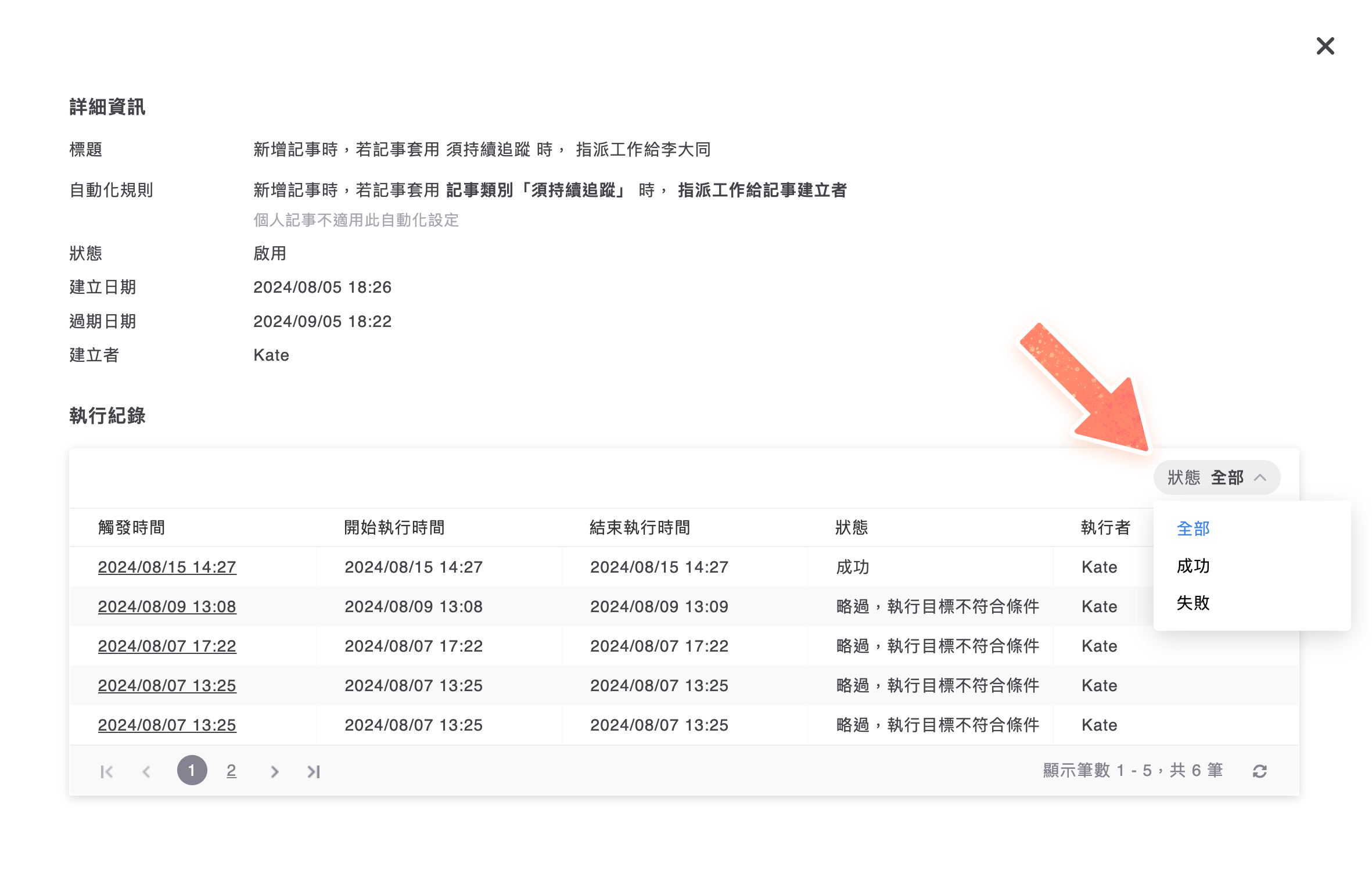Choose 全部 from the status filter menu
The image size is (1372, 870).
pyautogui.click(x=1192, y=529)
